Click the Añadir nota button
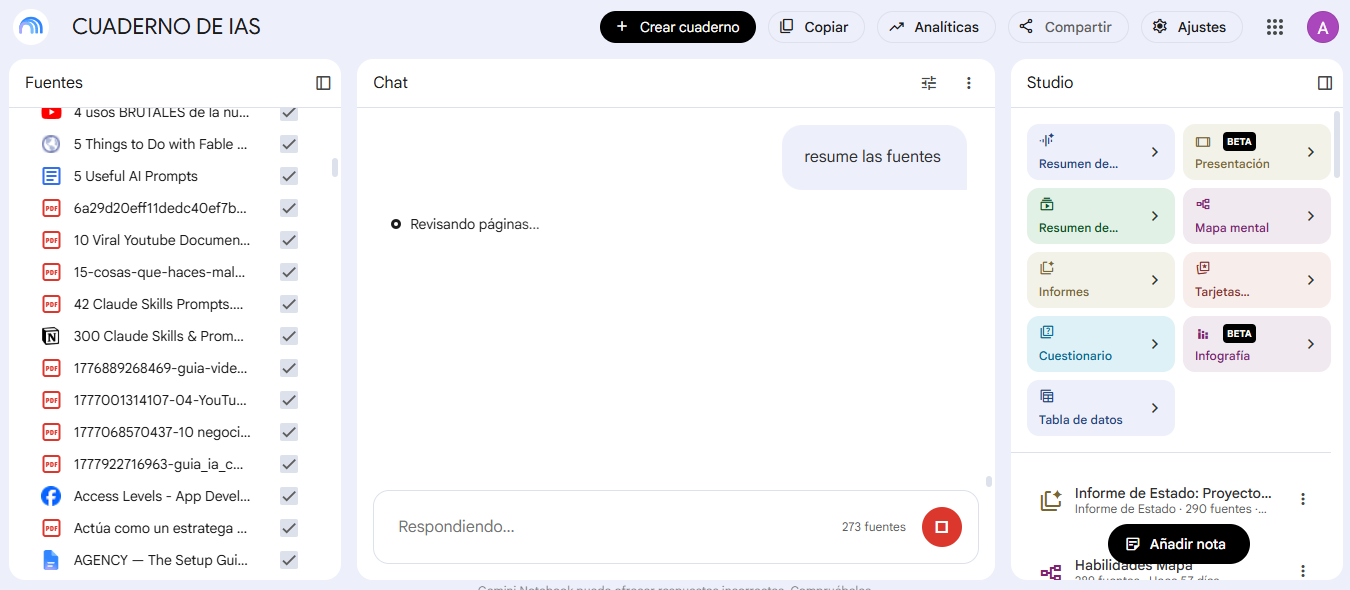Image resolution: width=1350 pixels, height=590 pixels. click(1179, 544)
